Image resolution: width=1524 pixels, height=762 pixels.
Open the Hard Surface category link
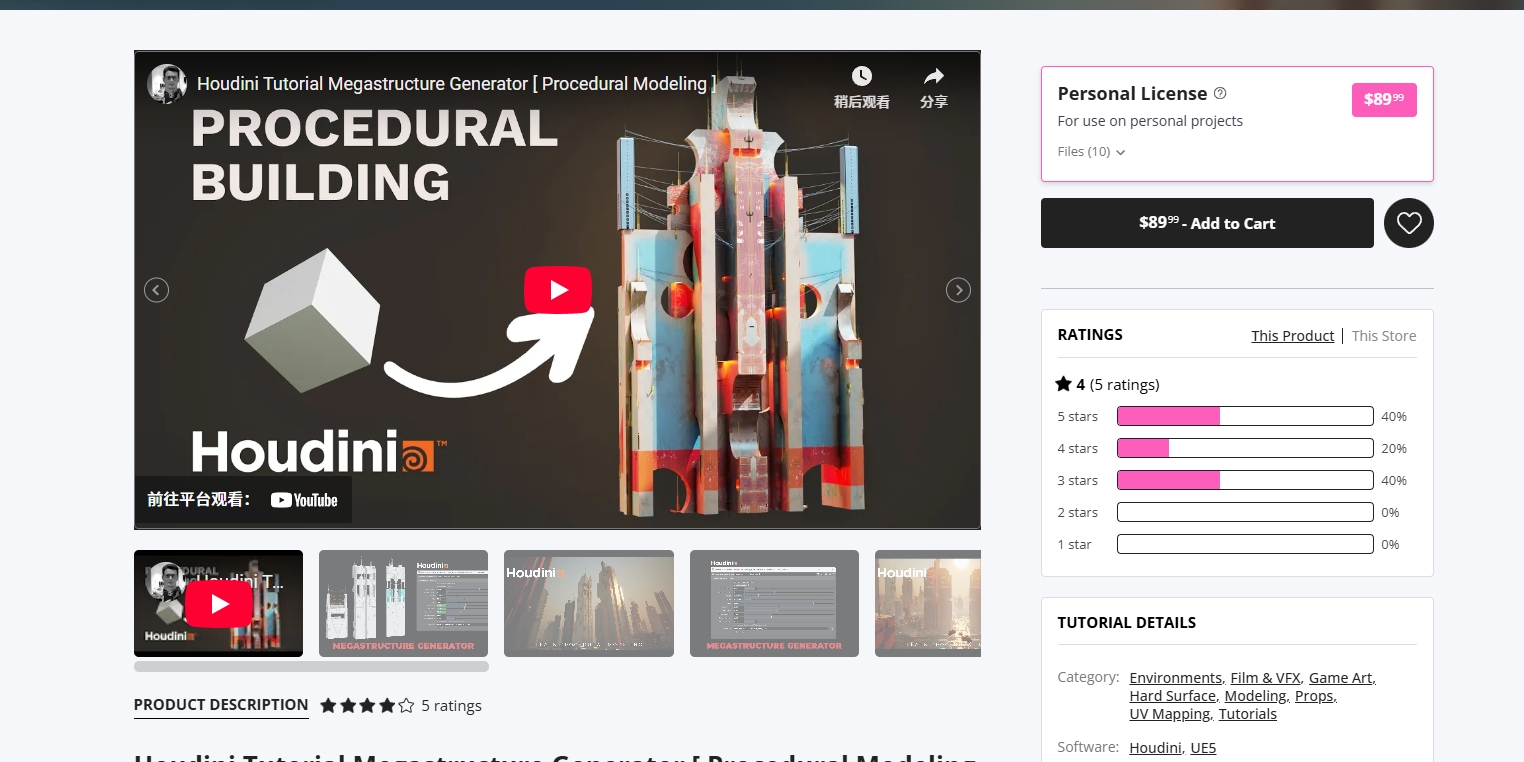(x=1172, y=696)
